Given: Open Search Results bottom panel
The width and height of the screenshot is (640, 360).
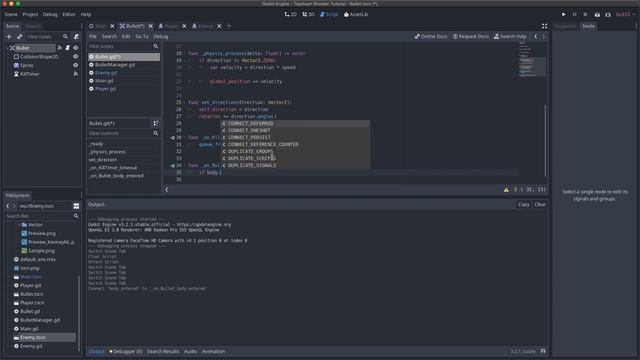Looking at the screenshot, I should [x=163, y=351].
